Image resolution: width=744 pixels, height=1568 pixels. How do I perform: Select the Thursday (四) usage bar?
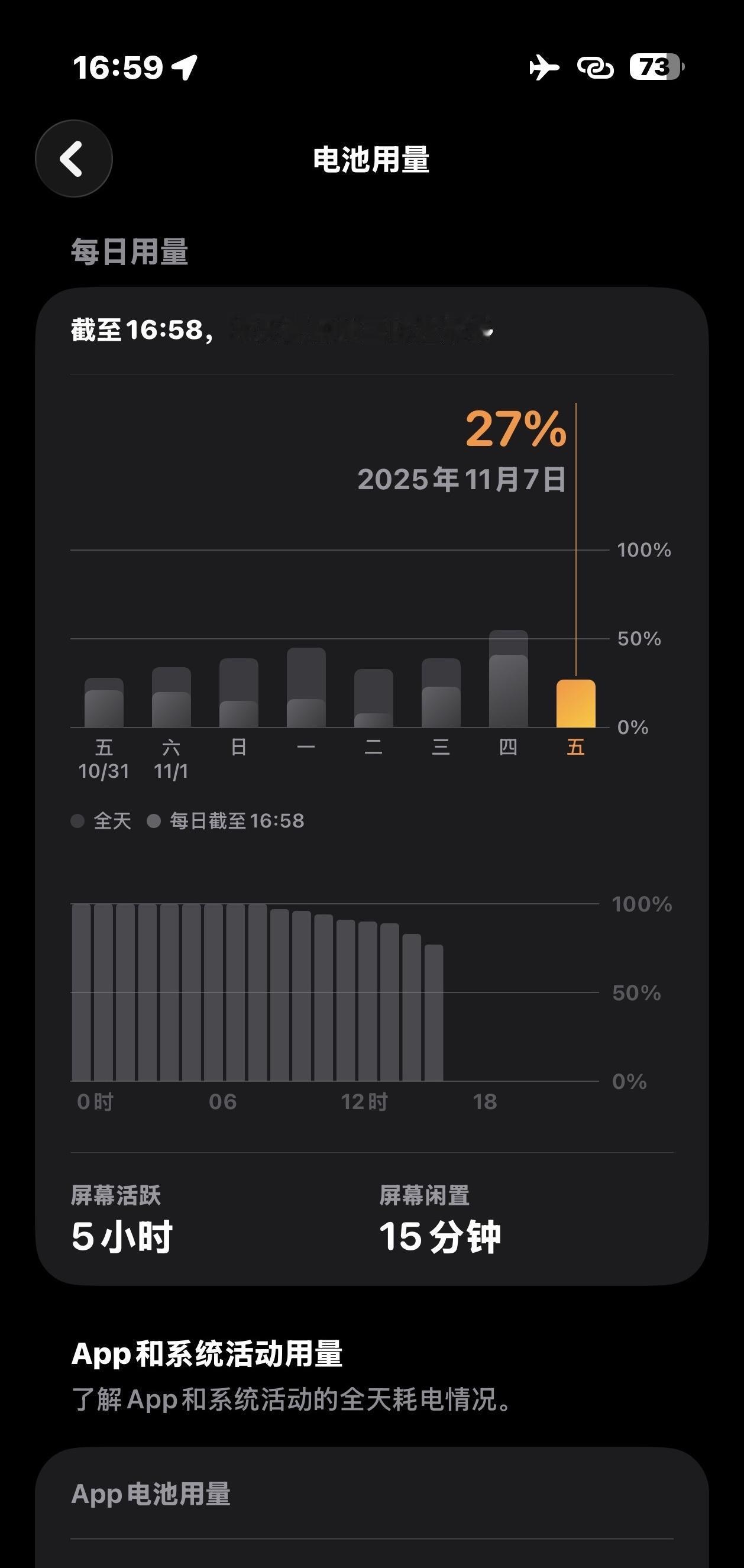509,680
